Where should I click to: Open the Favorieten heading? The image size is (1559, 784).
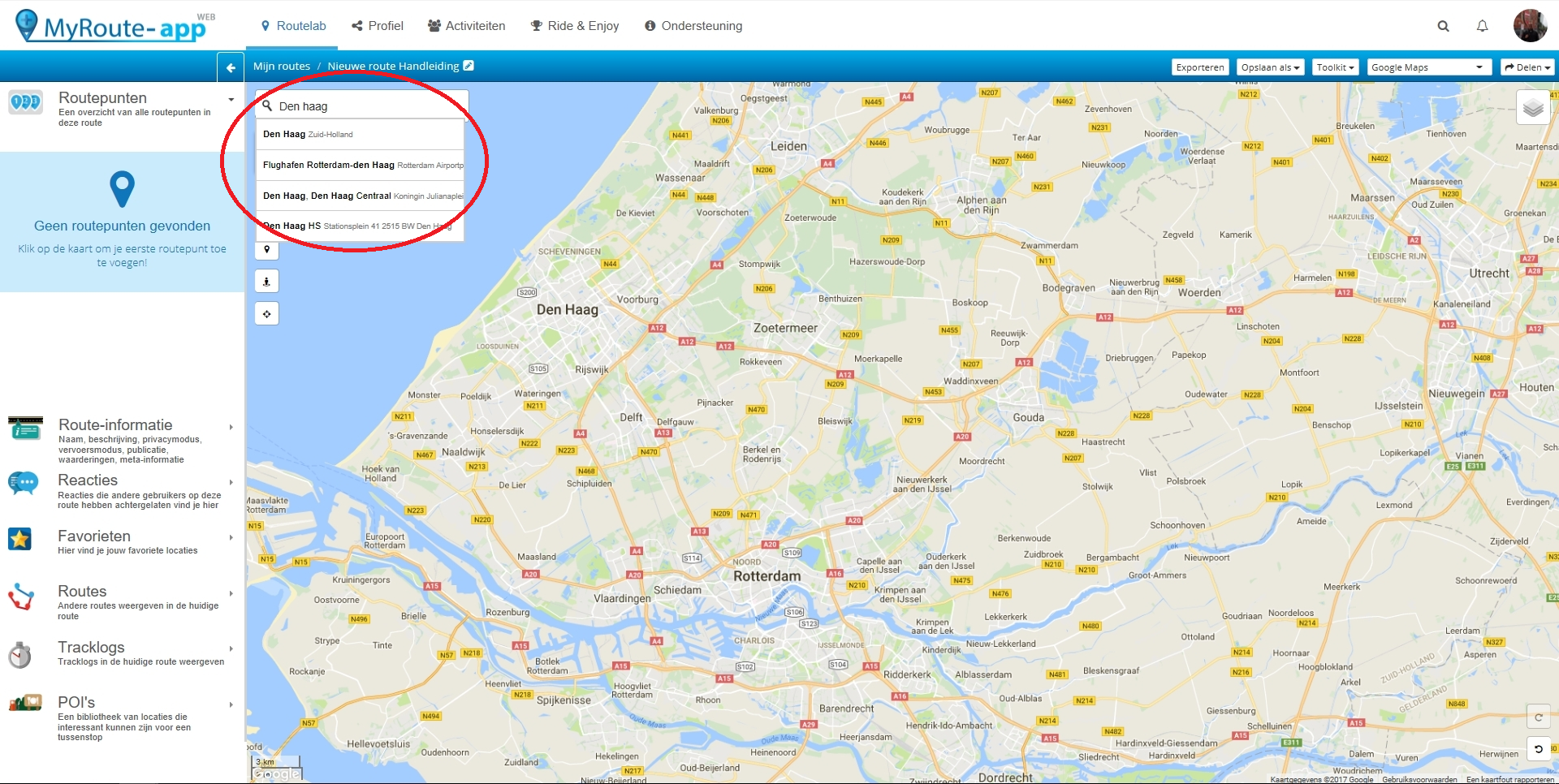pos(94,536)
